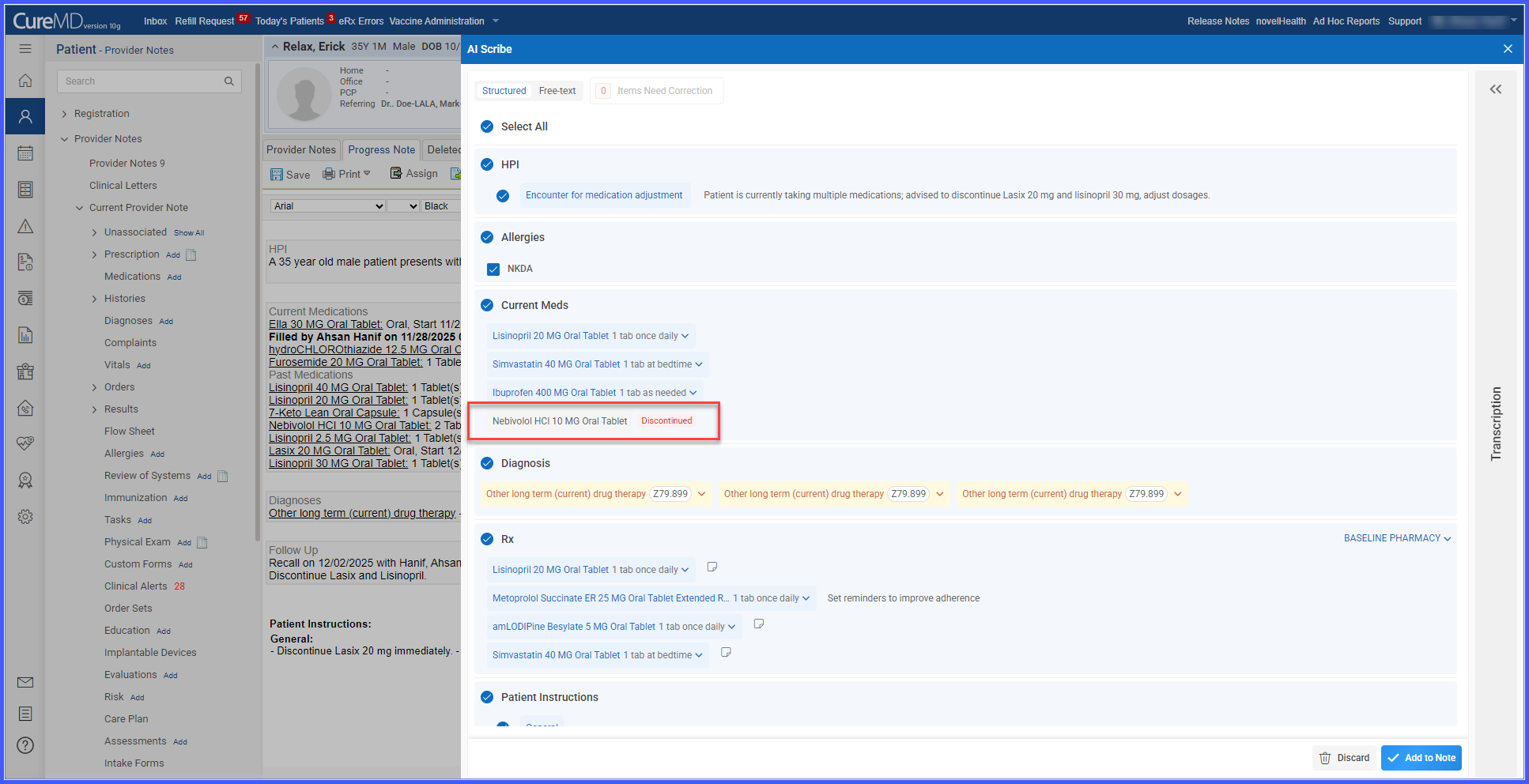Open the help question mark icon
1529x784 pixels.
[x=25, y=745]
